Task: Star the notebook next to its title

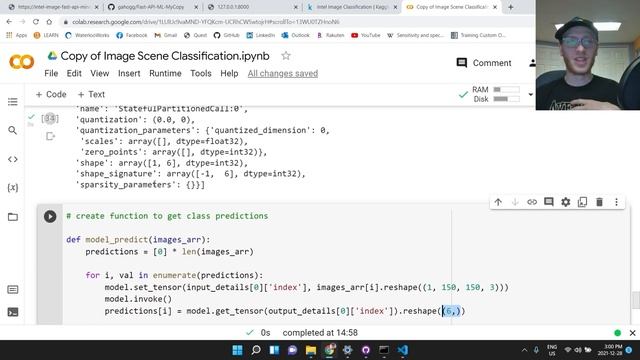Action: (286, 56)
